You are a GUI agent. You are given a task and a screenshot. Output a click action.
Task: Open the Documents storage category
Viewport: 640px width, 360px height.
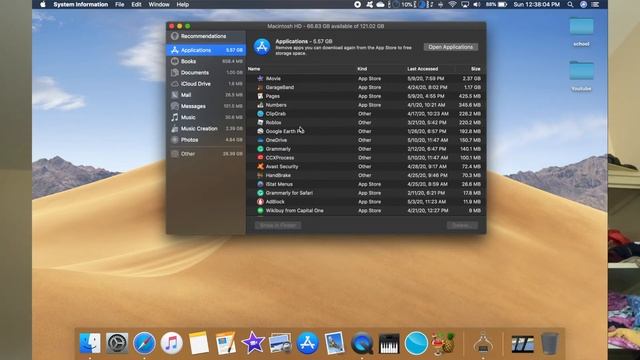206,72
